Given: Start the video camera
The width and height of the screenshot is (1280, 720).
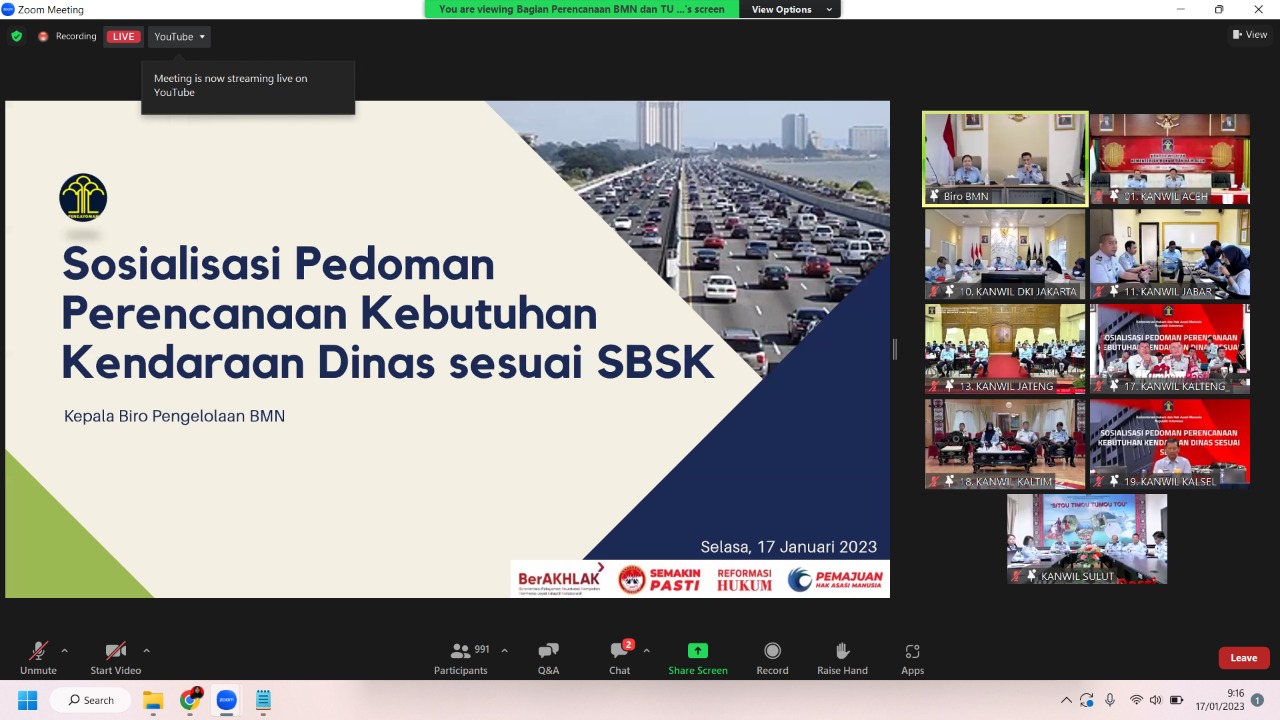Looking at the screenshot, I should (115, 657).
